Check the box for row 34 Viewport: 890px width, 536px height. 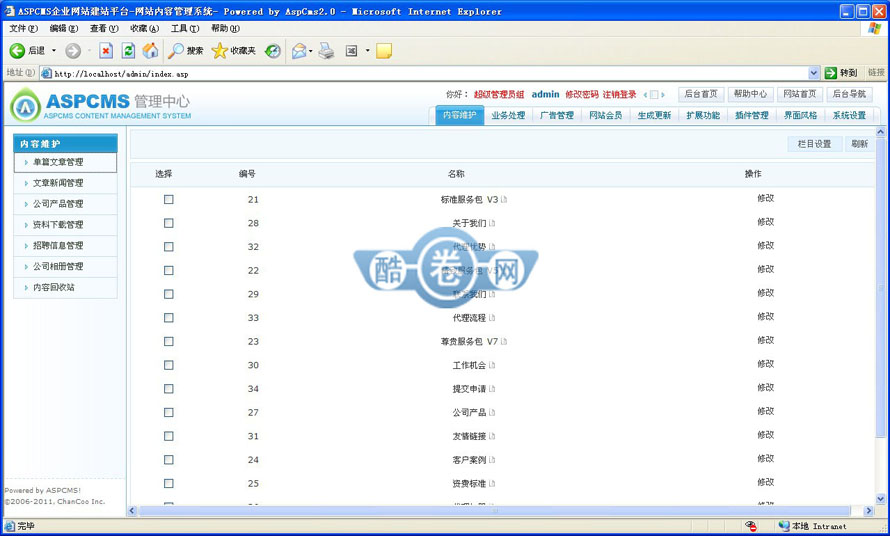169,388
